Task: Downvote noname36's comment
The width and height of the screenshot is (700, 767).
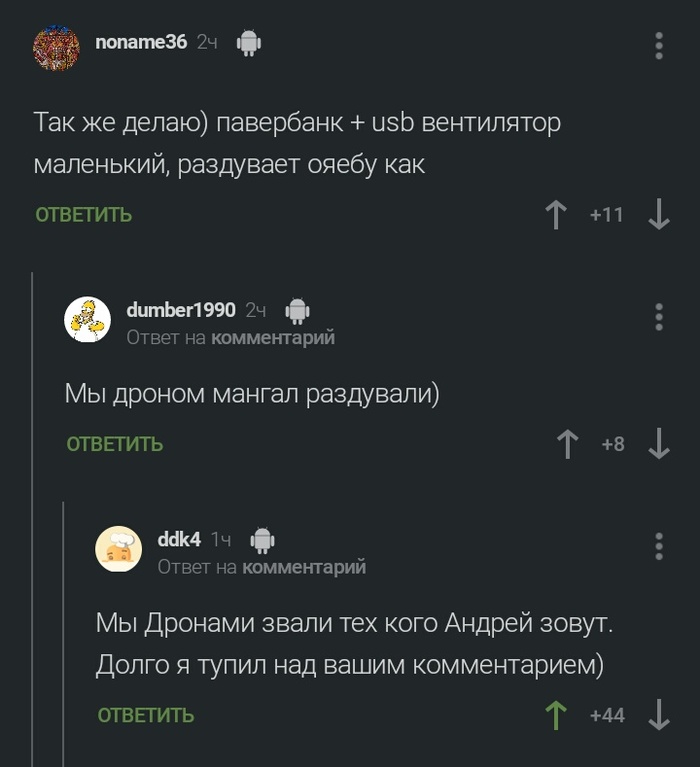Action: (658, 214)
